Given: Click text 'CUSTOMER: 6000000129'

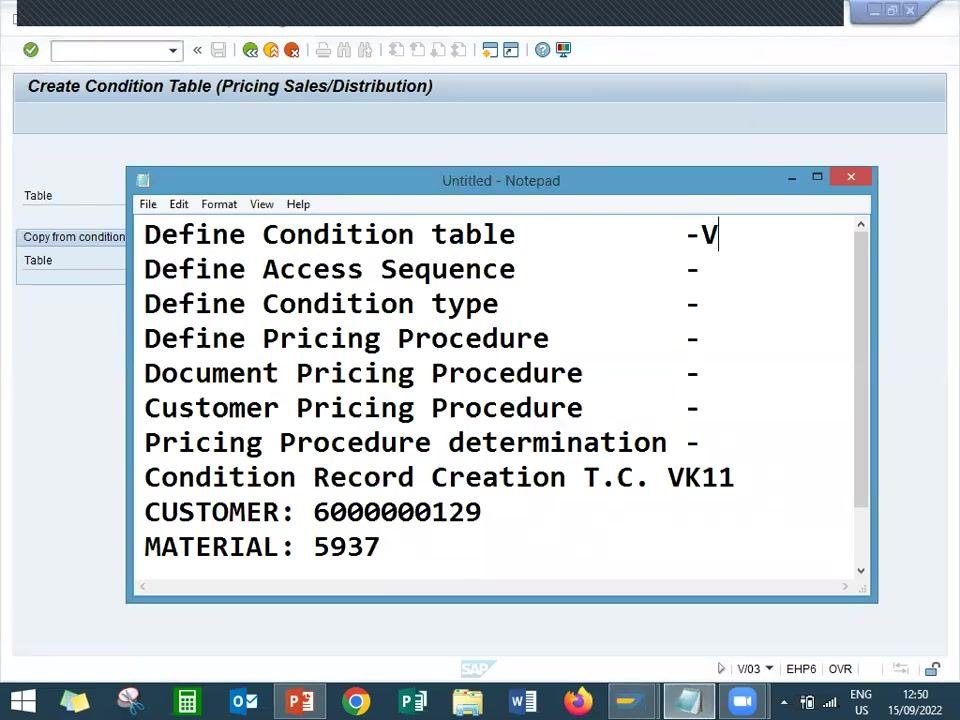Looking at the screenshot, I should pyautogui.click(x=313, y=512).
